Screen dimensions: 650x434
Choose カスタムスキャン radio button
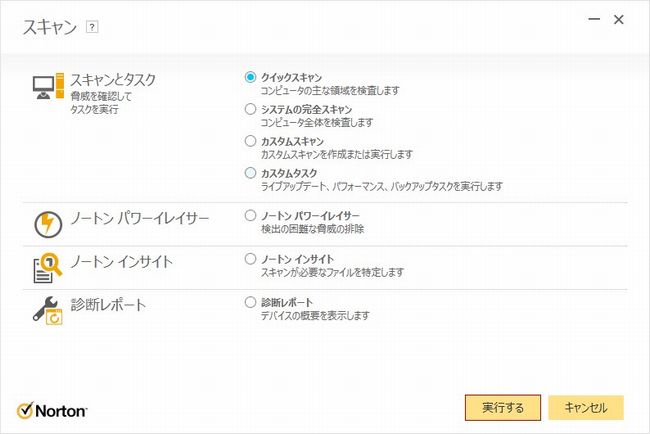click(x=250, y=141)
